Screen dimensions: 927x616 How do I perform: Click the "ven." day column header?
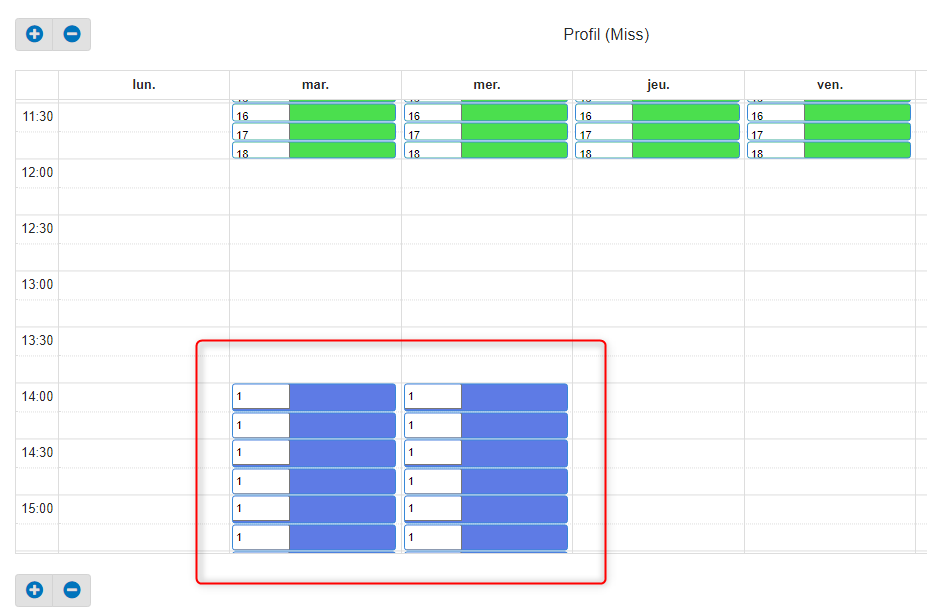pyautogui.click(x=830, y=85)
